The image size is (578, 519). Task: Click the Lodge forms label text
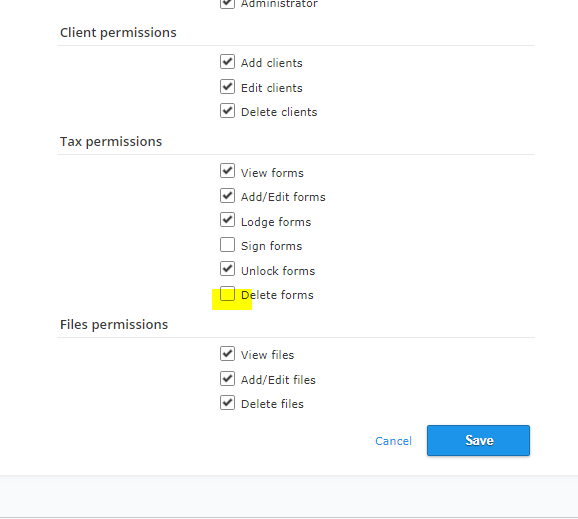pos(276,222)
